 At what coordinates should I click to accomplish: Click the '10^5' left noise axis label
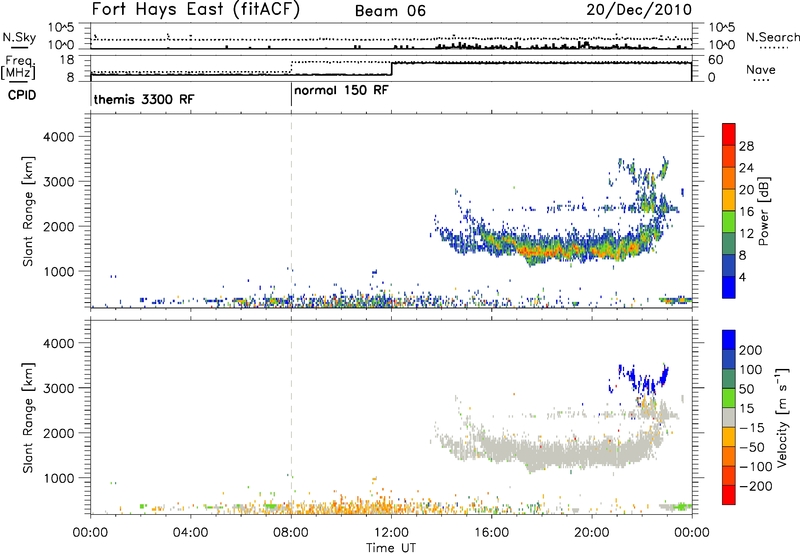point(61,28)
